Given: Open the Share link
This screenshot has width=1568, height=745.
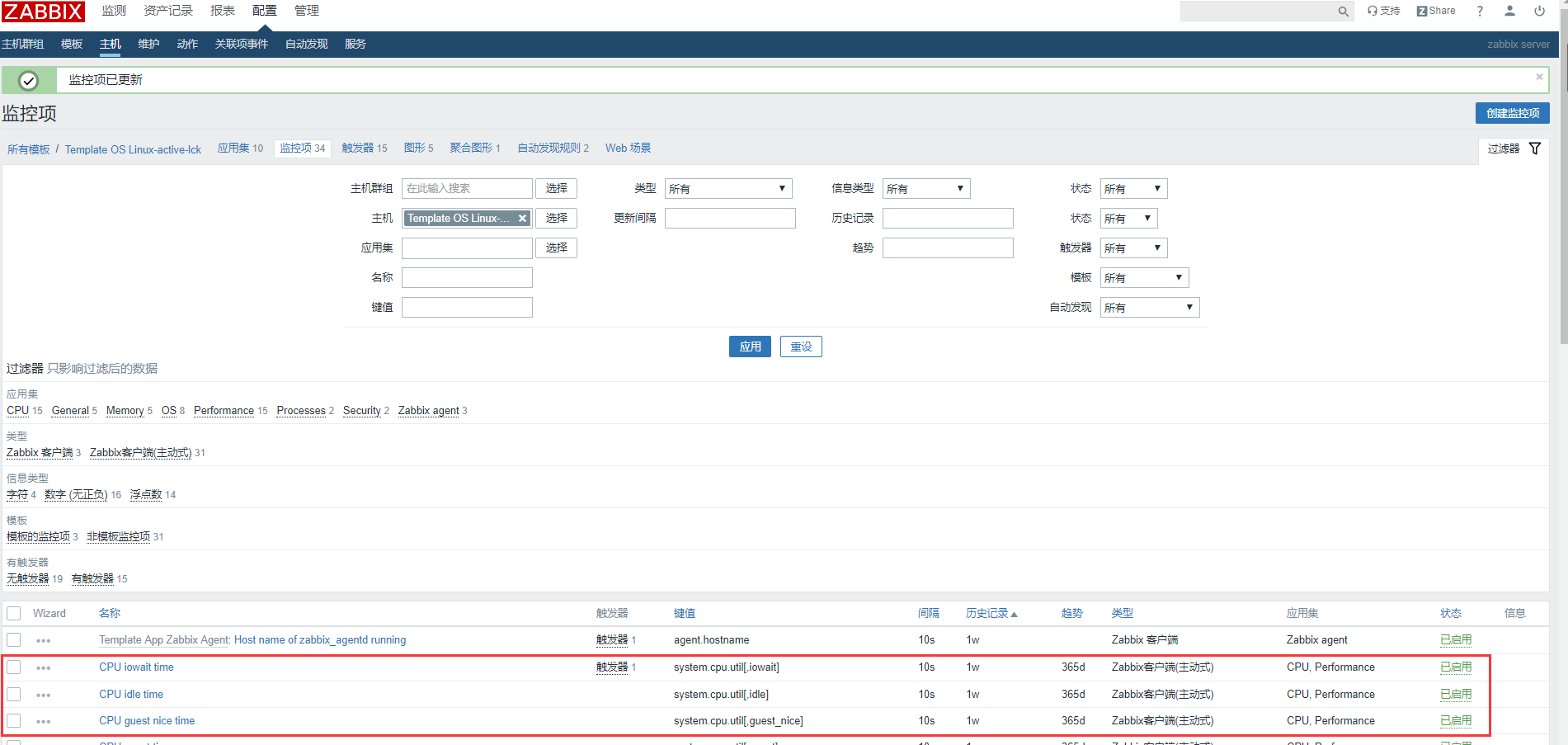Looking at the screenshot, I should click(1436, 11).
